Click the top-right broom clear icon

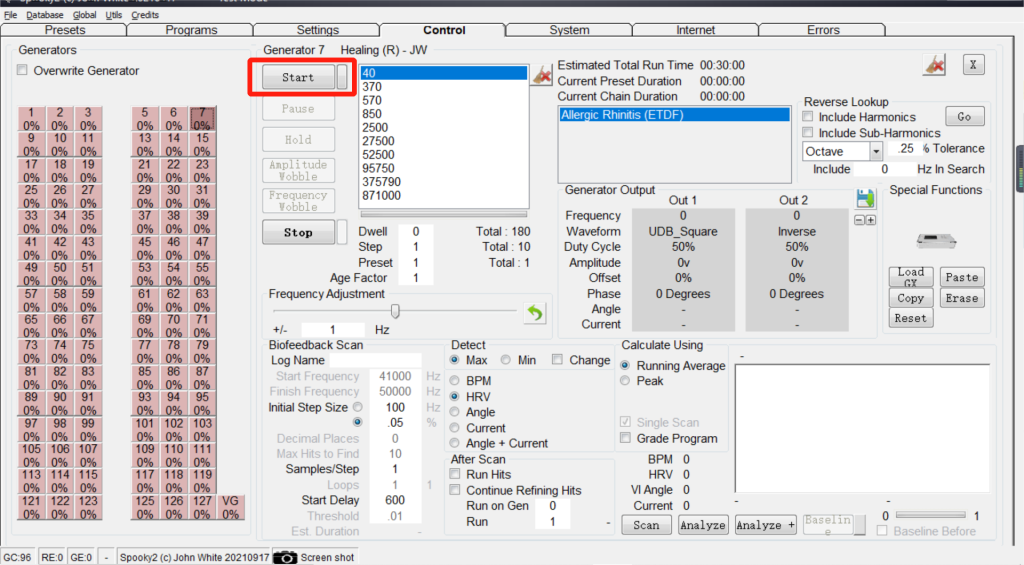pyautogui.click(x=935, y=66)
